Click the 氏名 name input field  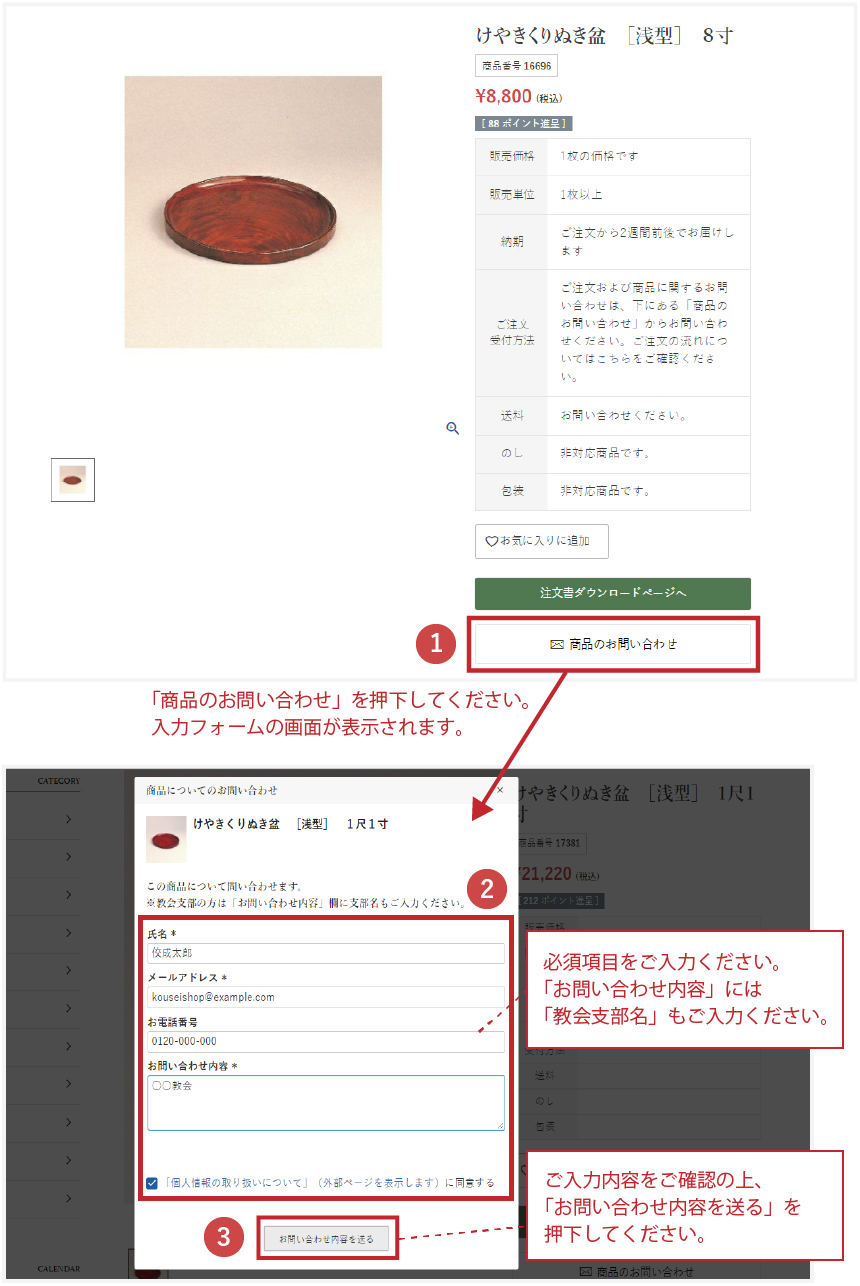(326, 953)
